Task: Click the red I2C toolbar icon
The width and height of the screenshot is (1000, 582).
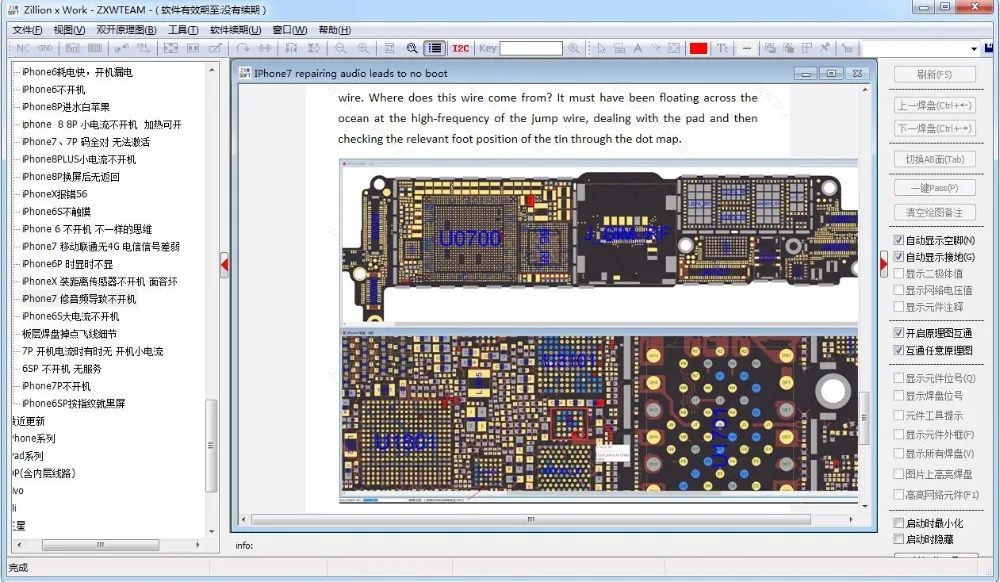Action: (460, 48)
